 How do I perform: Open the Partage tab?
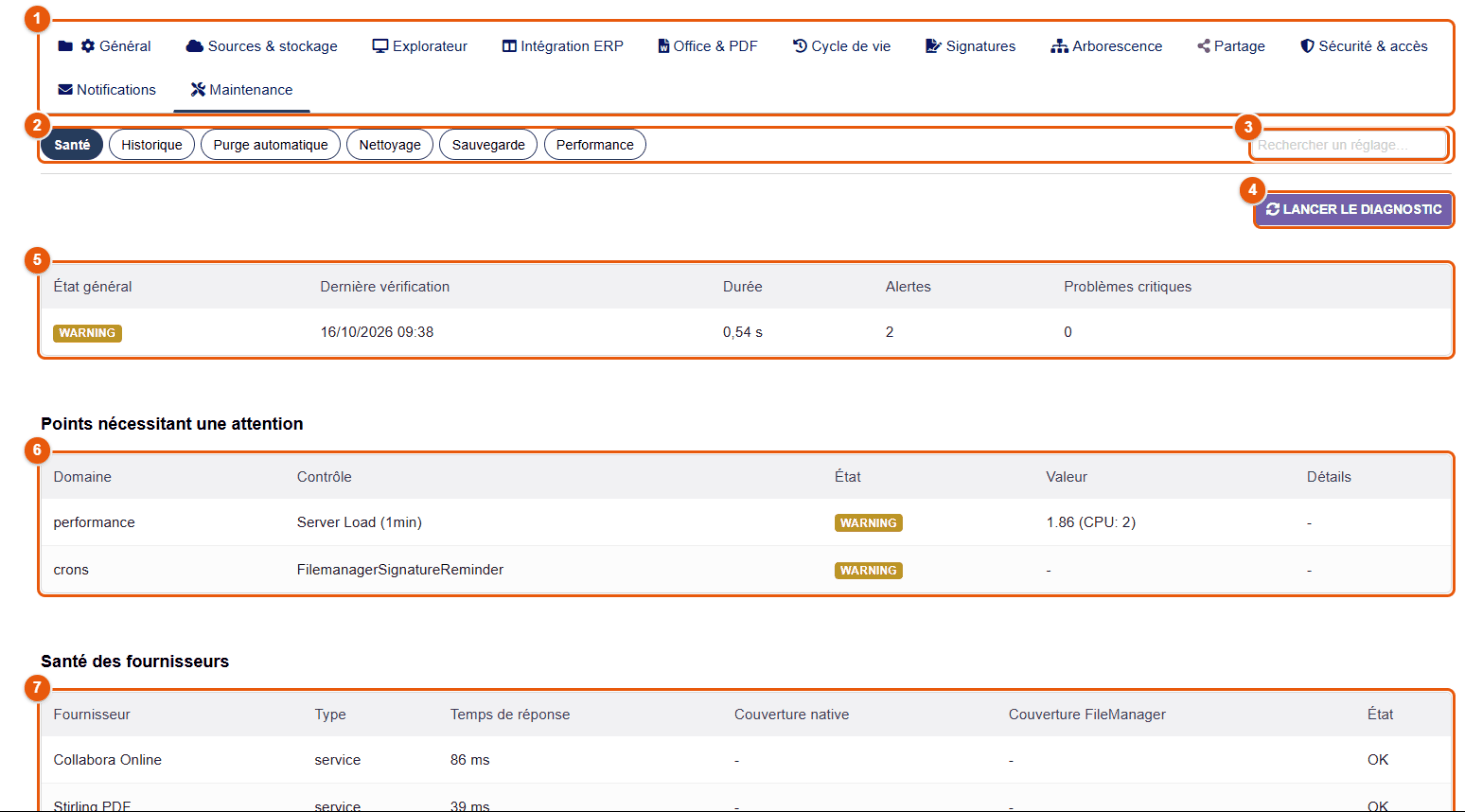tap(1231, 46)
